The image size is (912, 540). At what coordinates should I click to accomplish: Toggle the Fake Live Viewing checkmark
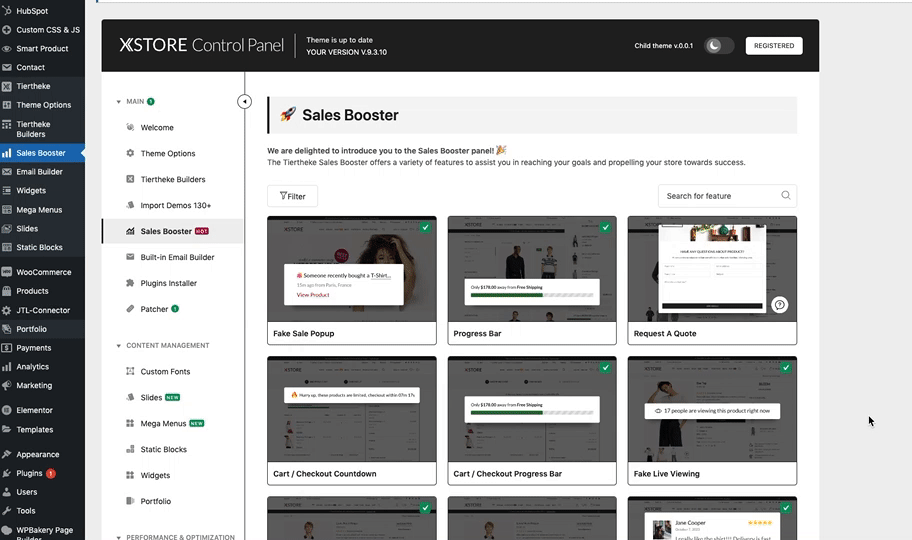pos(786,368)
